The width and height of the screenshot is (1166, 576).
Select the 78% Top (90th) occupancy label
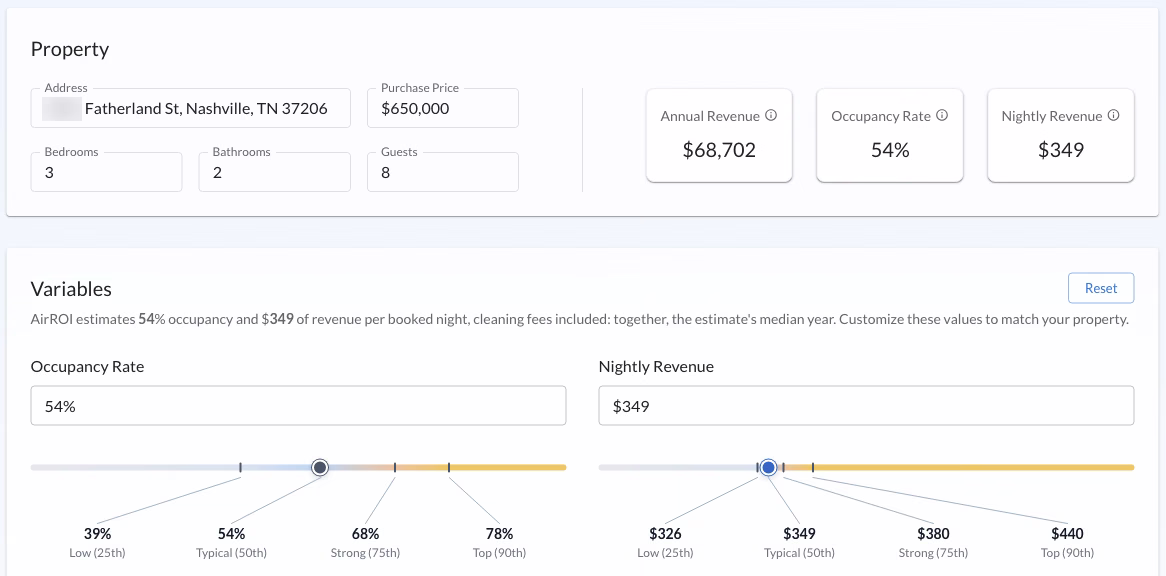pyautogui.click(x=500, y=543)
